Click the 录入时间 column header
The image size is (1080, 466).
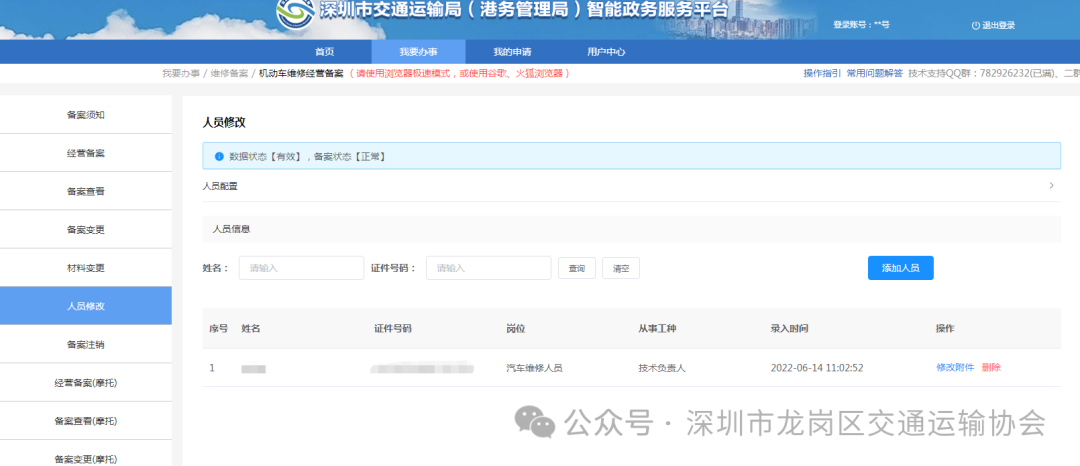click(789, 329)
